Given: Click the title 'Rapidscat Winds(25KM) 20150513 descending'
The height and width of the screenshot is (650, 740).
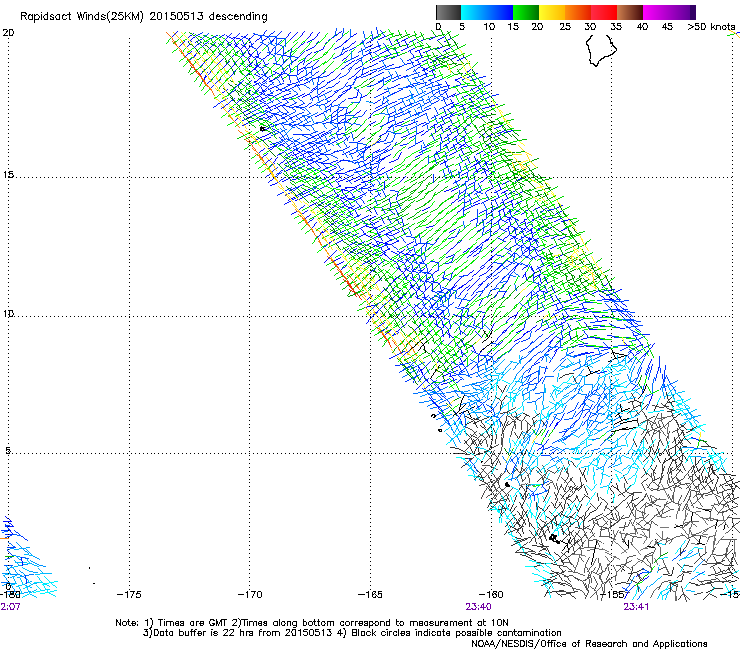Looking at the screenshot, I should 143,17.
